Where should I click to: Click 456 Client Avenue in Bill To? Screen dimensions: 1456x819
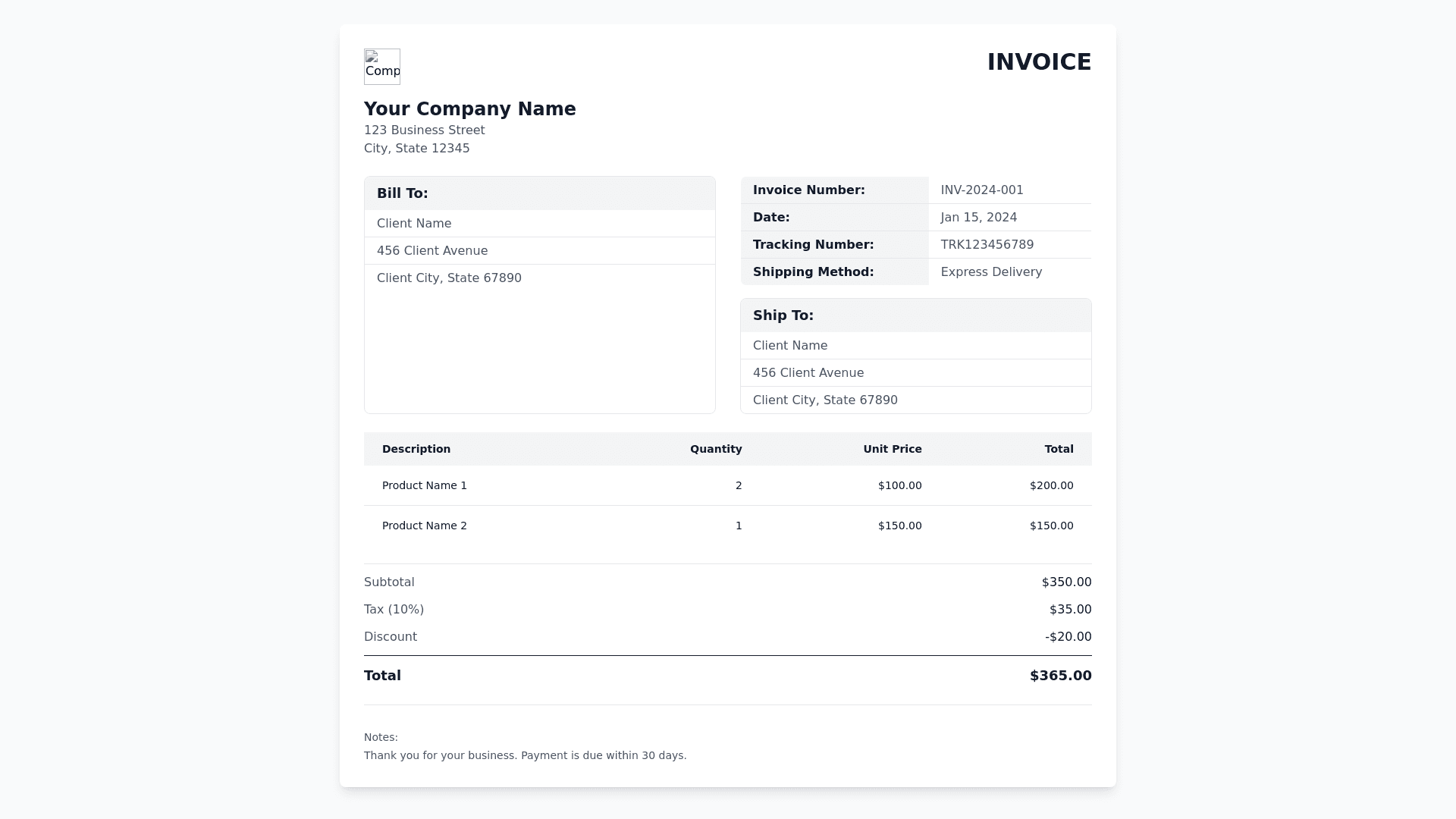point(432,251)
